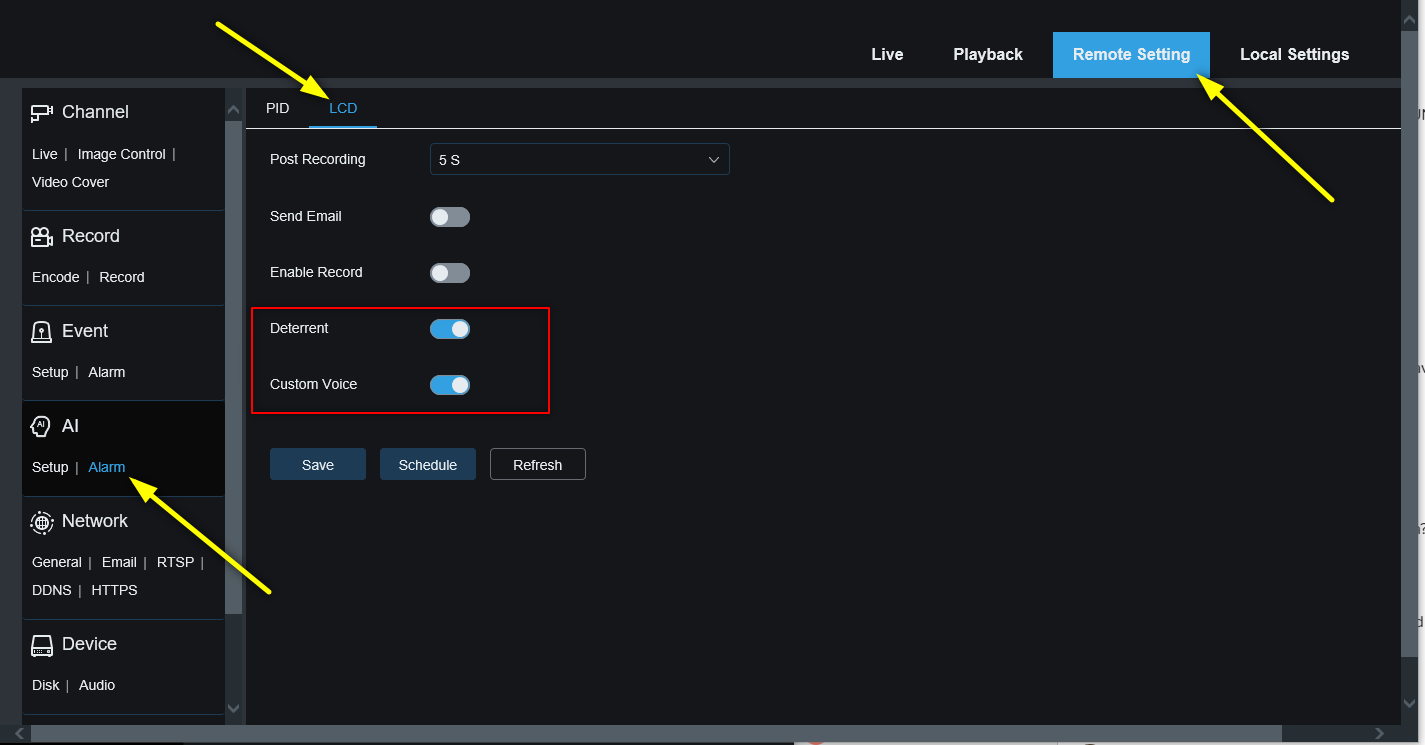Viewport: 1425px width, 745px height.
Task: Open Image Control under Channel
Action: 122,154
